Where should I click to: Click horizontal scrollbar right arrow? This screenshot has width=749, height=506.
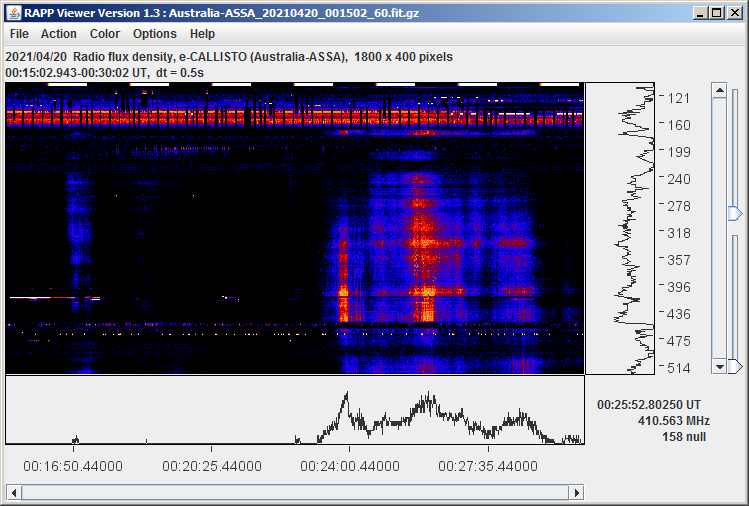576,492
